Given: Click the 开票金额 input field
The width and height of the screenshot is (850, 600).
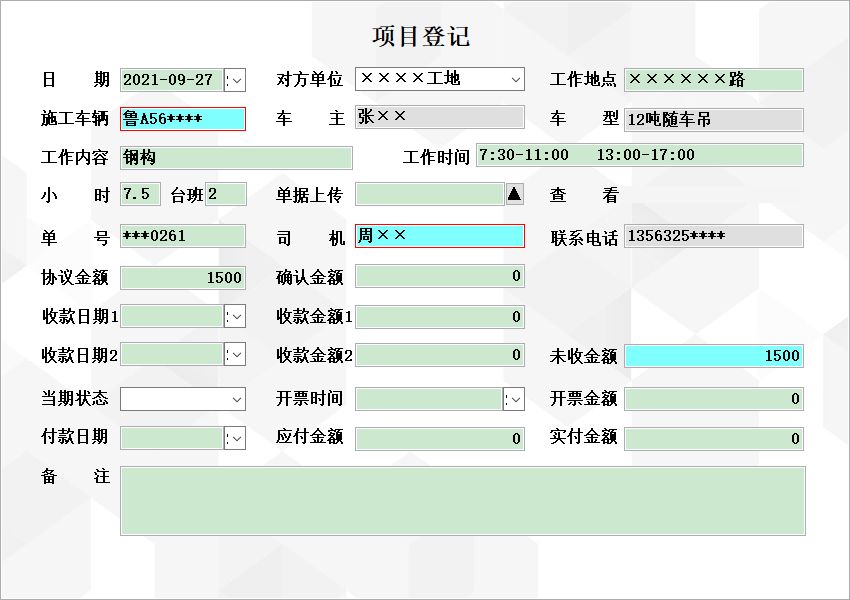Looking at the screenshot, I should pos(713,399).
